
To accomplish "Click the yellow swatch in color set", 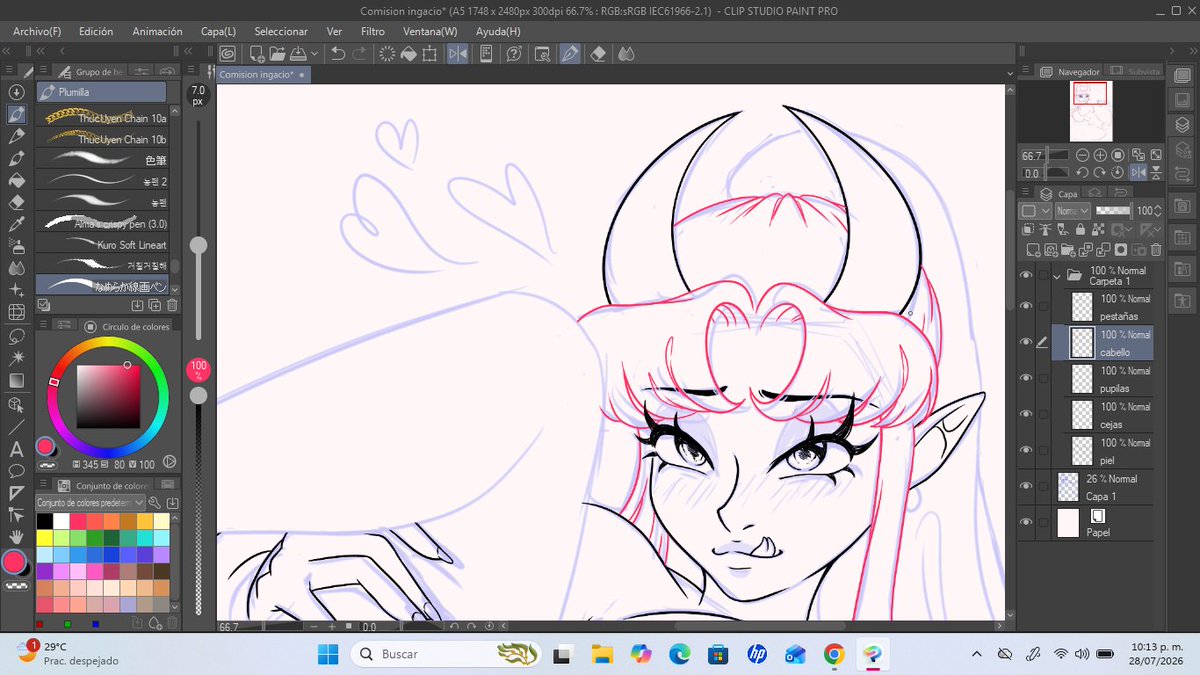I will pyautogui.click(x=44, y=538).
